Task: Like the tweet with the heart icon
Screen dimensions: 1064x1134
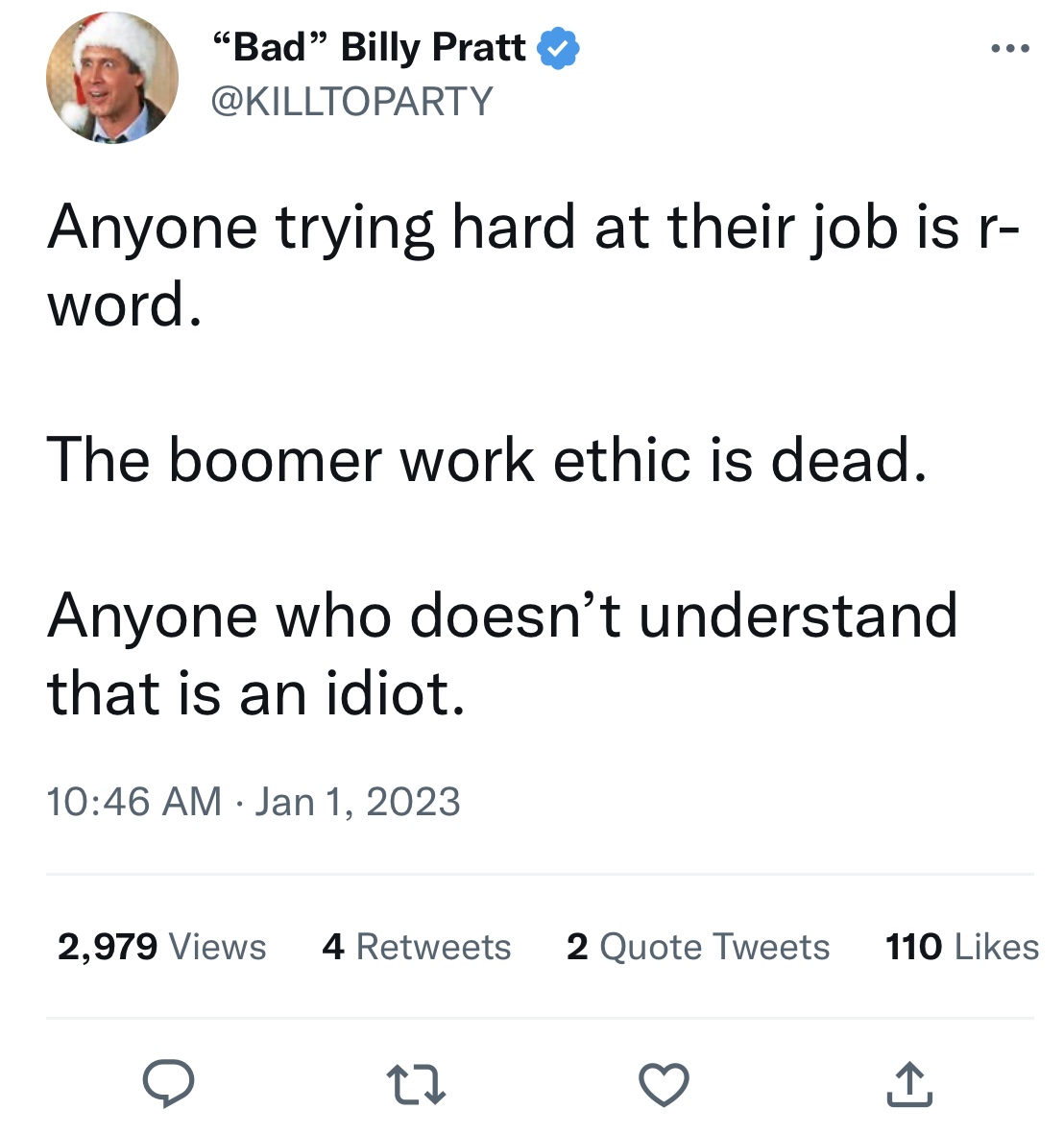Action: point(664,1085)
